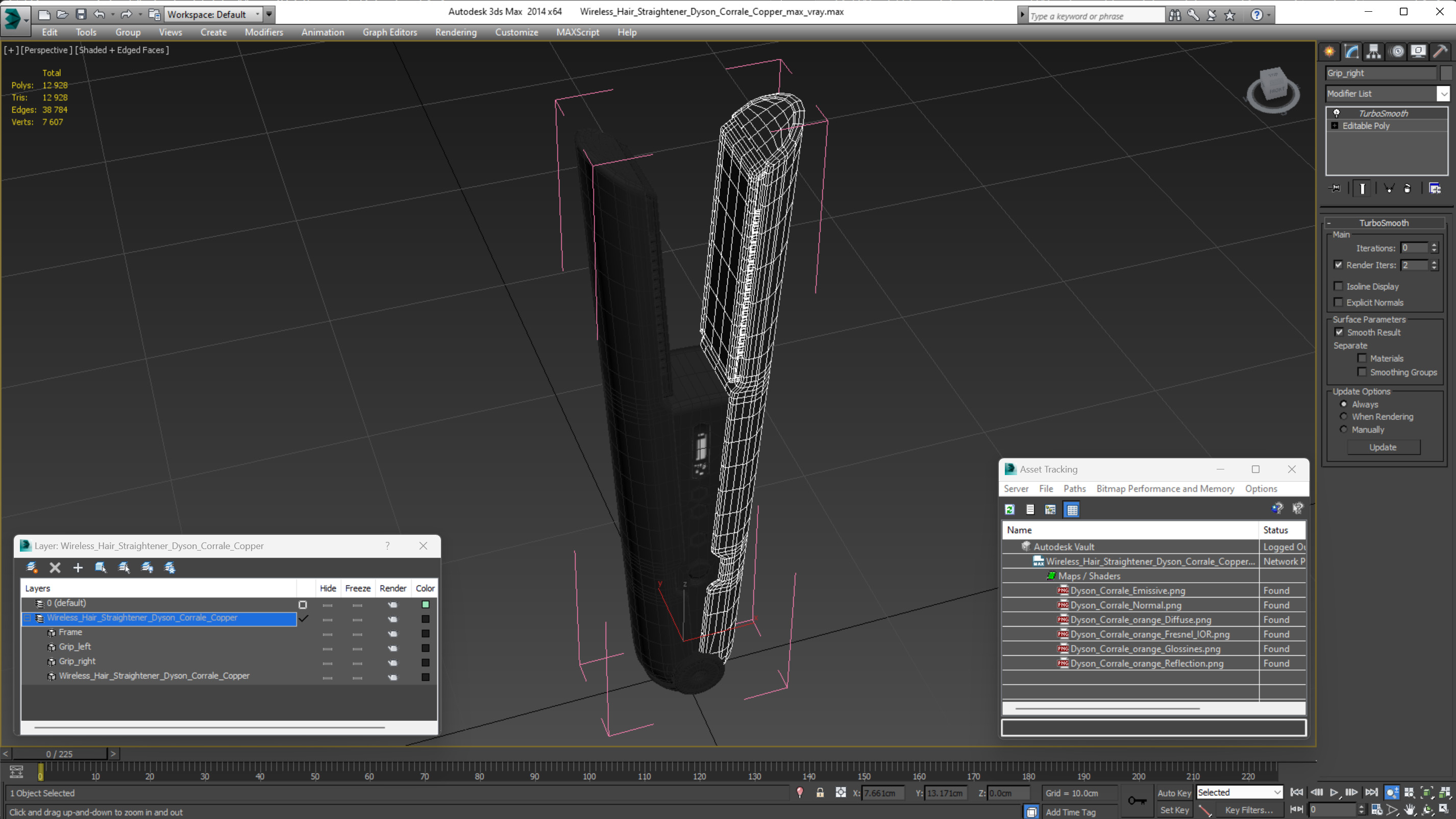The height and width of the screenshot is (819, 1456).
Task: Increase Render Iters spinner value
Action: click(1434, 262)
